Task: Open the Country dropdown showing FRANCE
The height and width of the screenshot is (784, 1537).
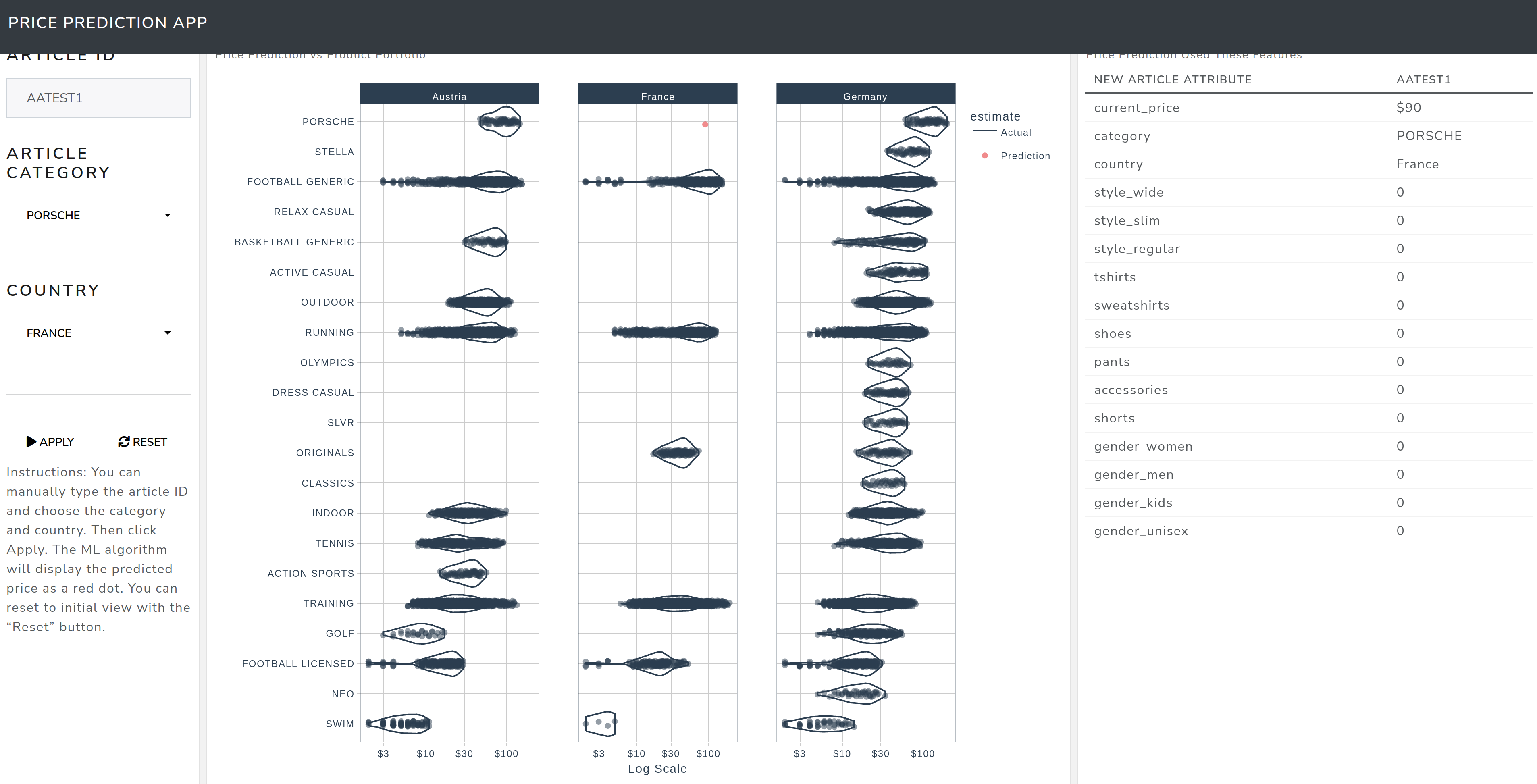Action: [98, 333]
